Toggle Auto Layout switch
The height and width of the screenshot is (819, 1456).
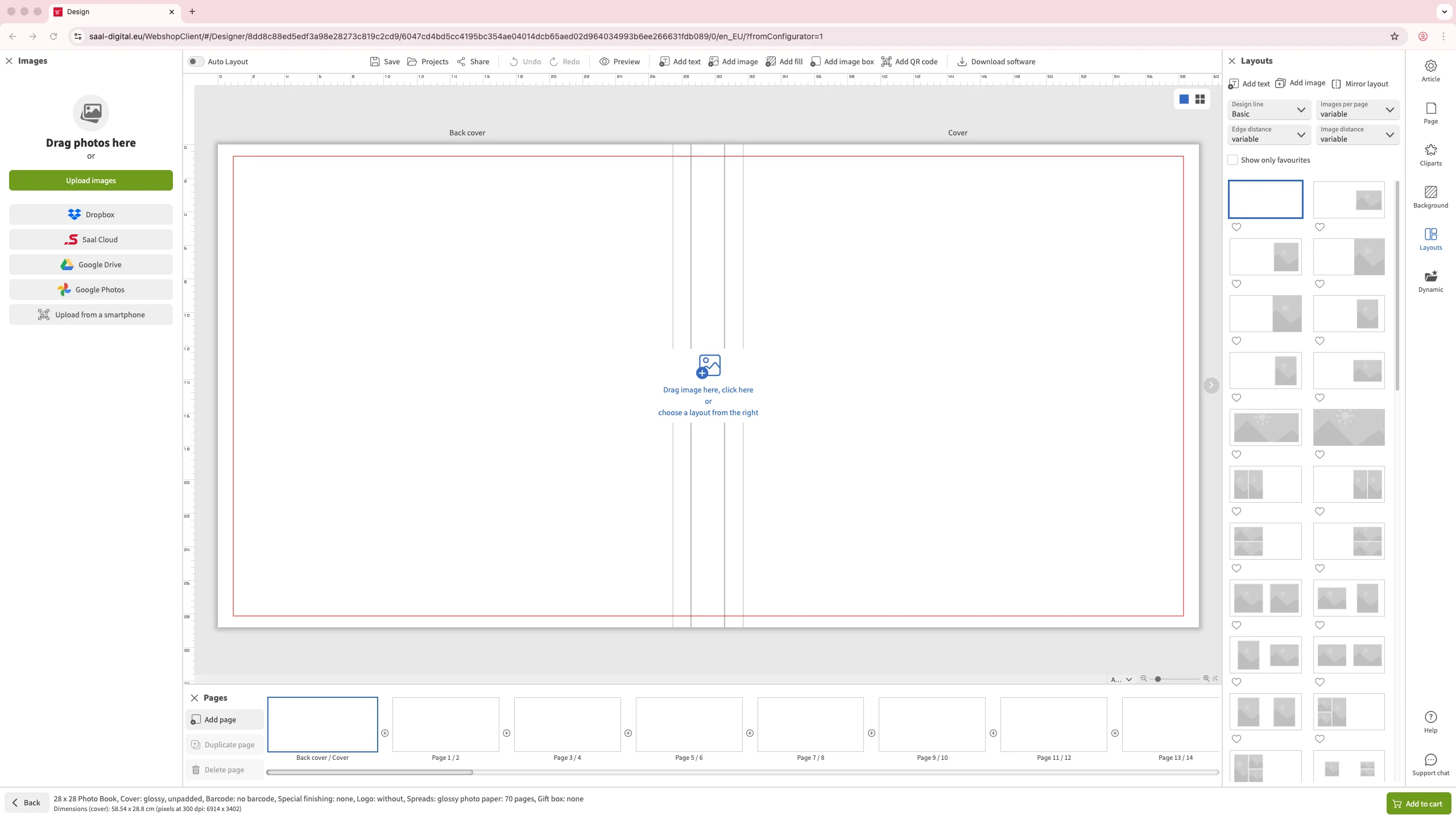[x=196, y=61]
